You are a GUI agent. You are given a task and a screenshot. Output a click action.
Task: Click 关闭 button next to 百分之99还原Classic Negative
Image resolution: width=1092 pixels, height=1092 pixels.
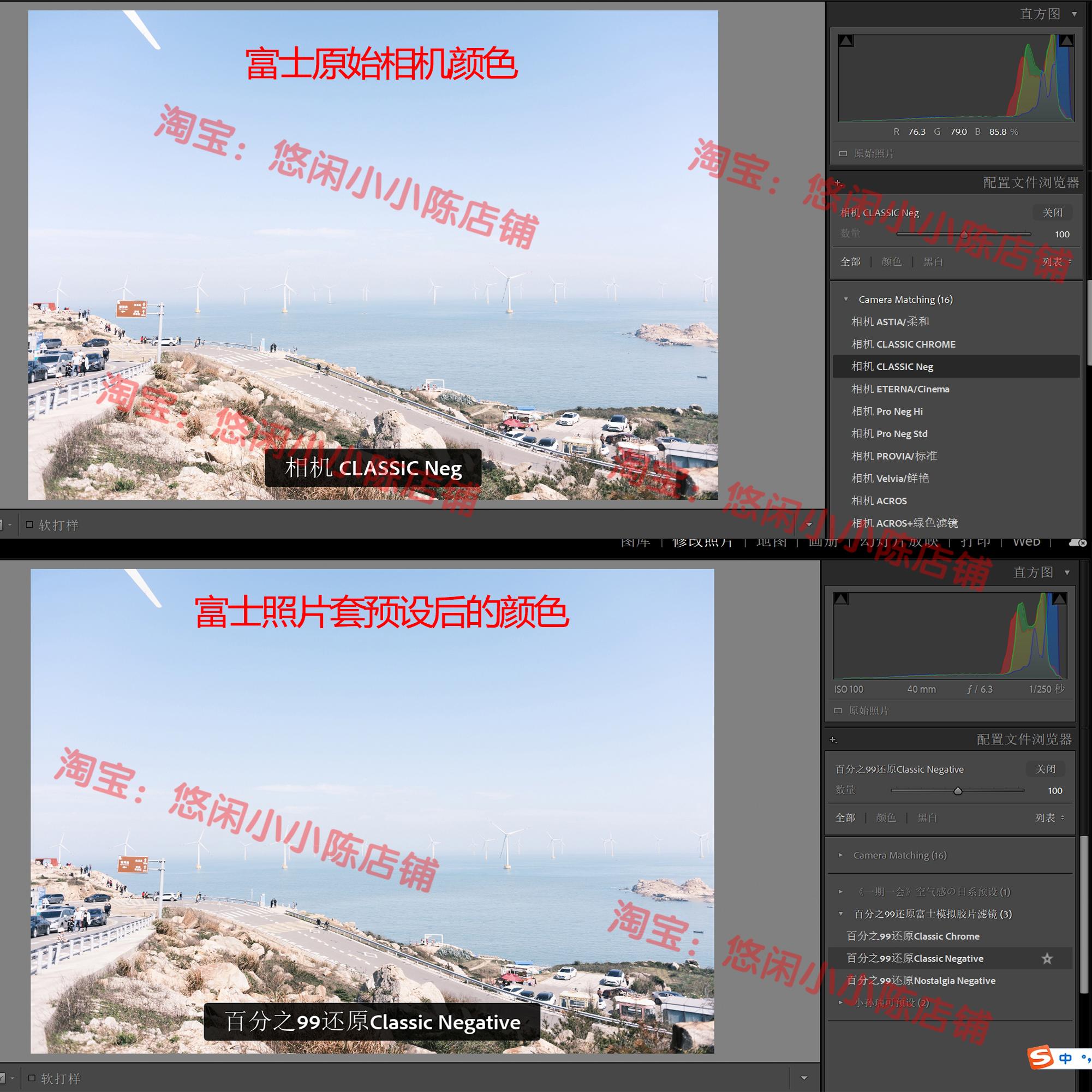[1045, 769]
